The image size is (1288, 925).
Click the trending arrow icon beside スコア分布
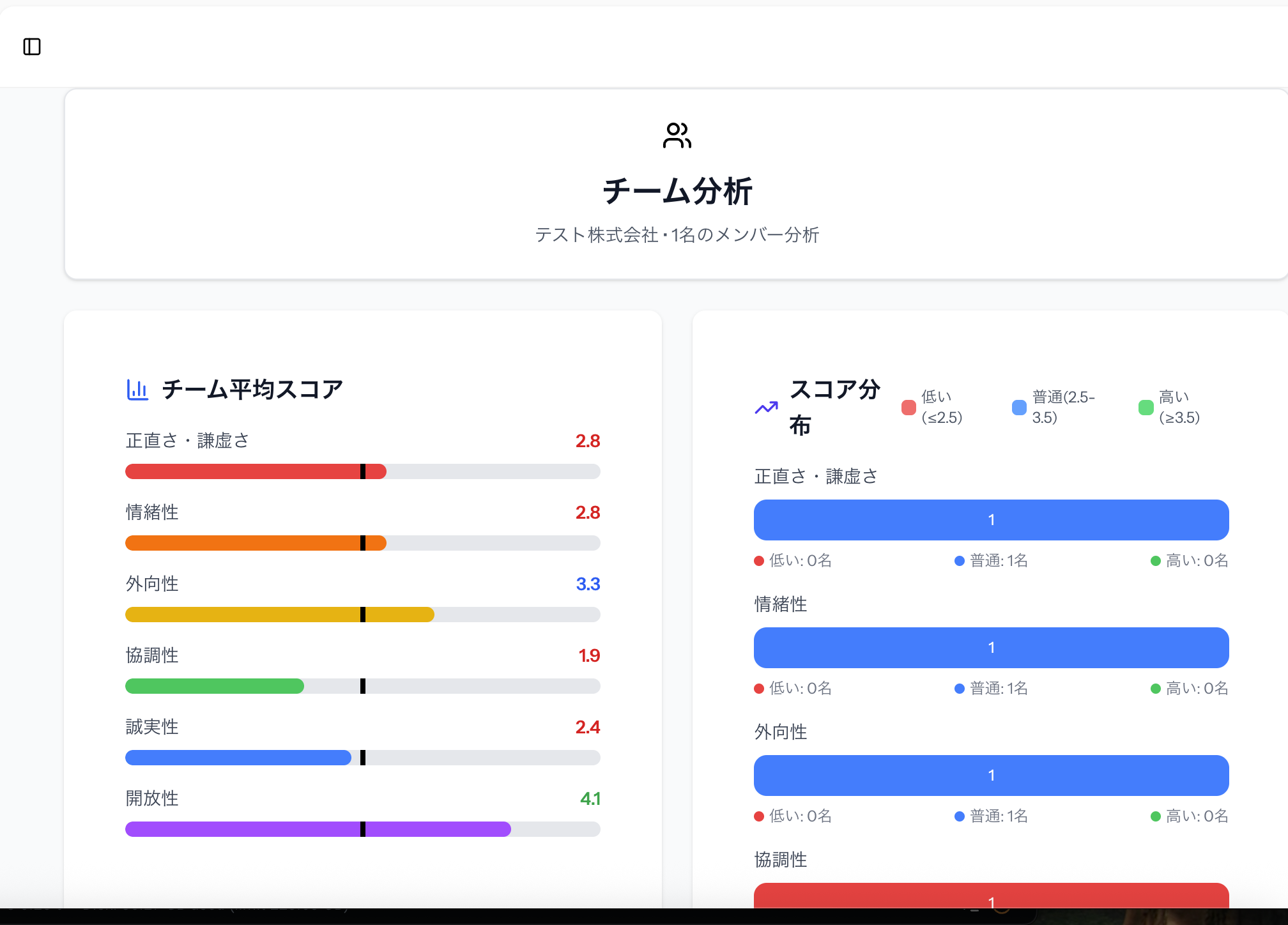tap(766, 407)
